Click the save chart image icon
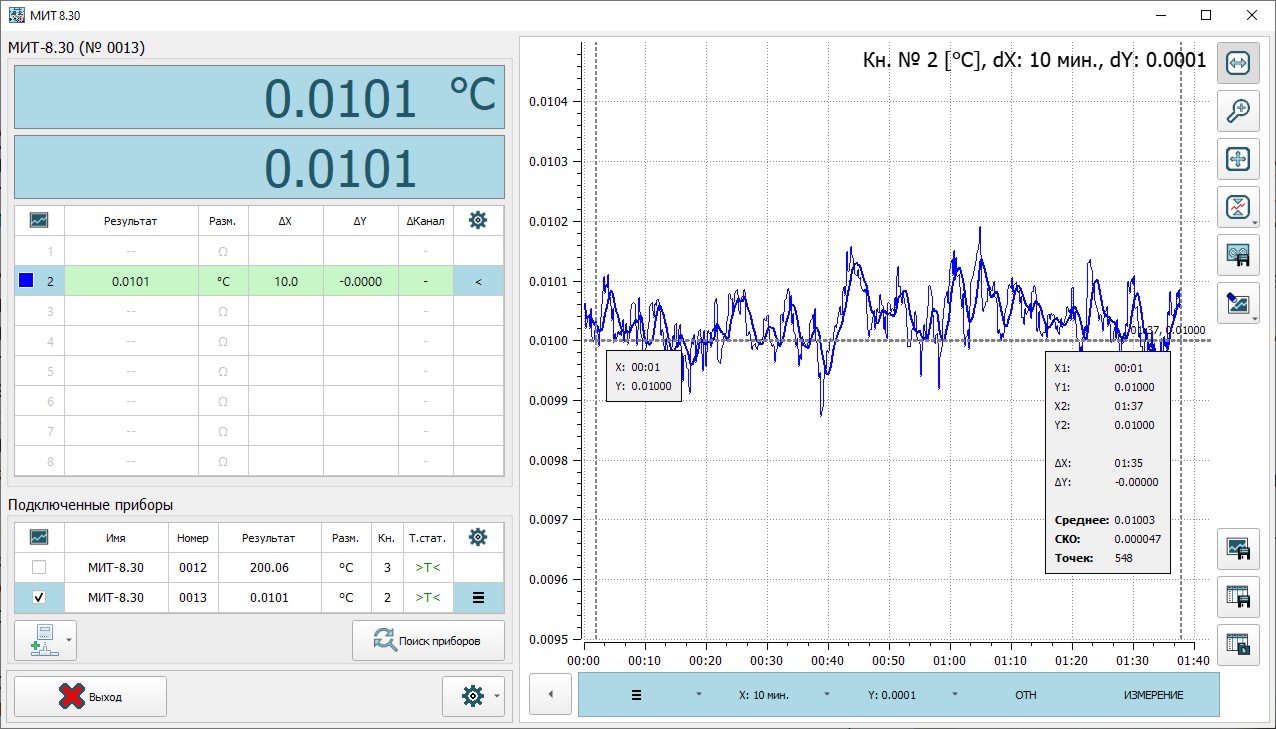The image size is (1276, 729). (1237, 548)
